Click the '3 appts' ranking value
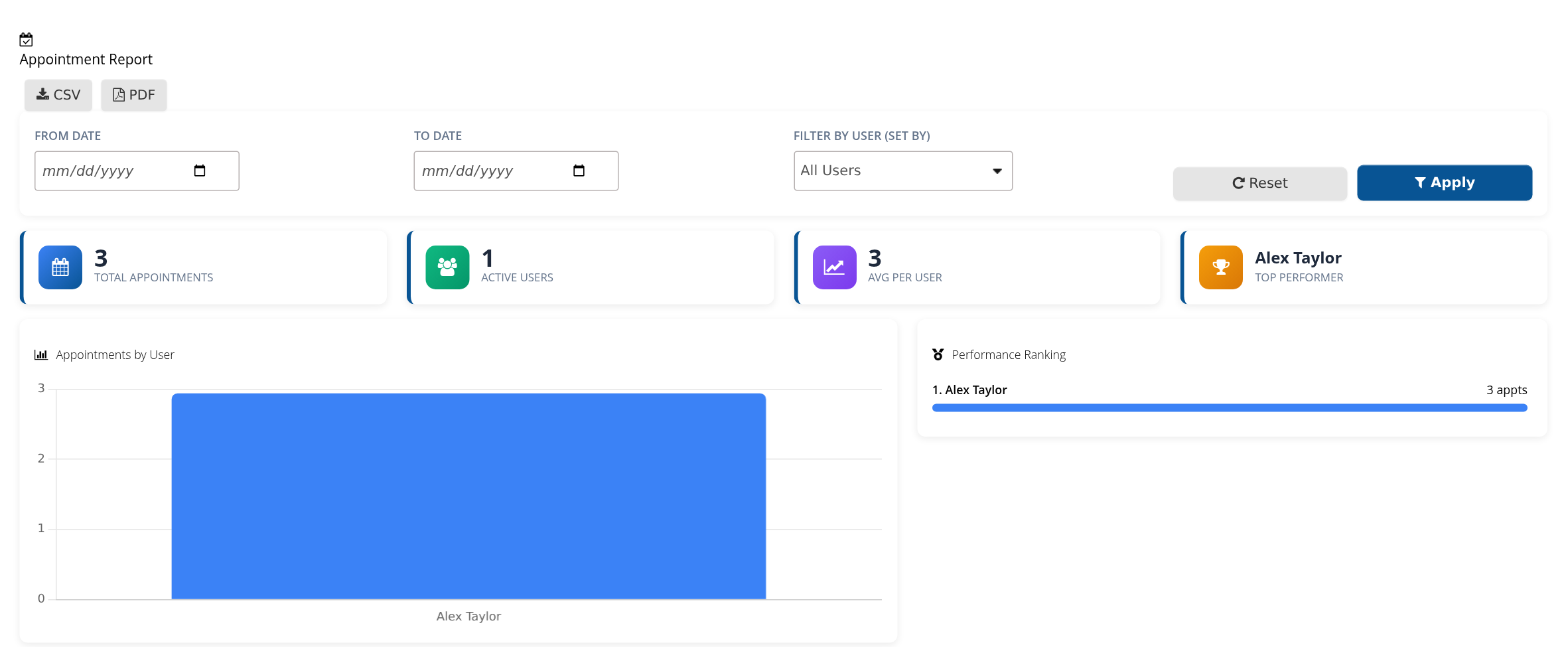Screen dimensions: 1568x647 [1506, 390]
